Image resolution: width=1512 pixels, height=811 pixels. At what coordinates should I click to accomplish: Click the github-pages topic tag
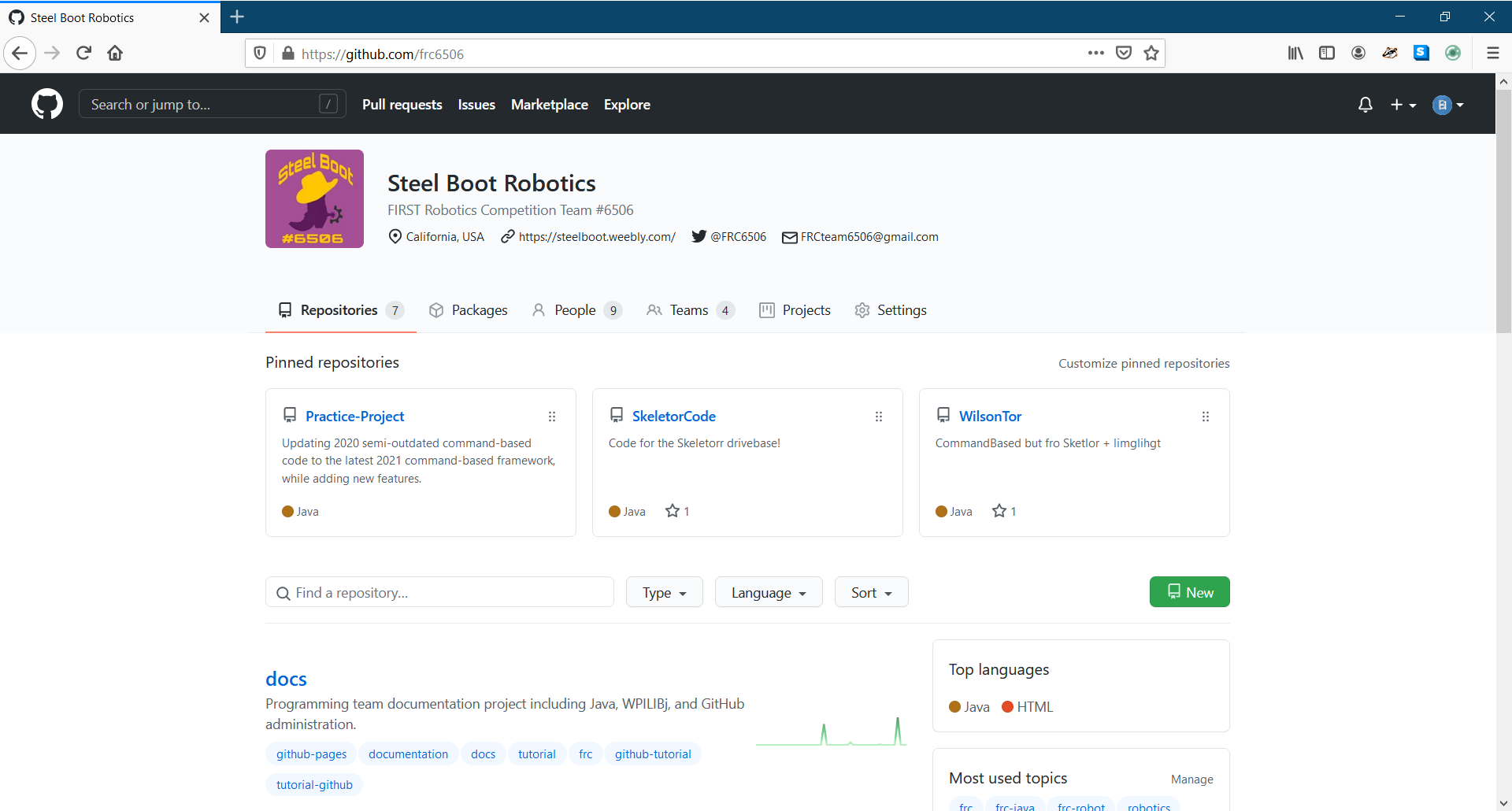pos(311,754)
